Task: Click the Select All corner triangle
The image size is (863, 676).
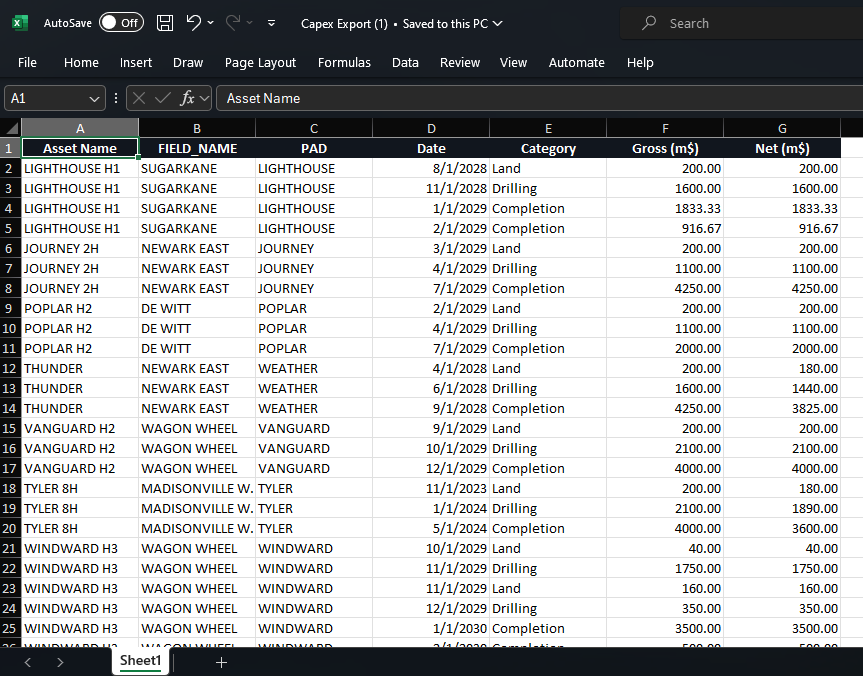Action: [x=11, y=128]
